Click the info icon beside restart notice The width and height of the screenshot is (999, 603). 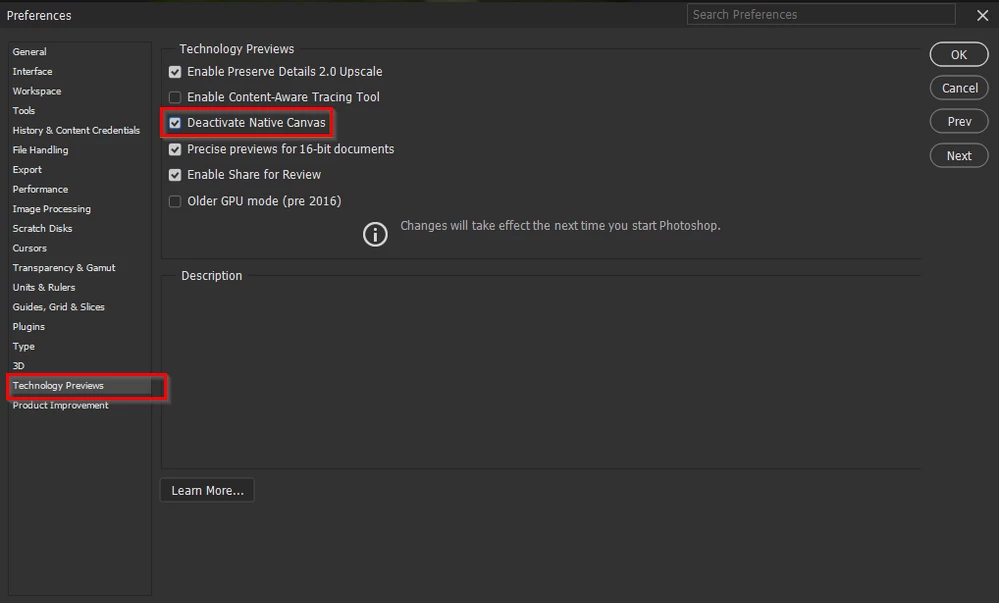pyautogui.click(x=375, y=235)
